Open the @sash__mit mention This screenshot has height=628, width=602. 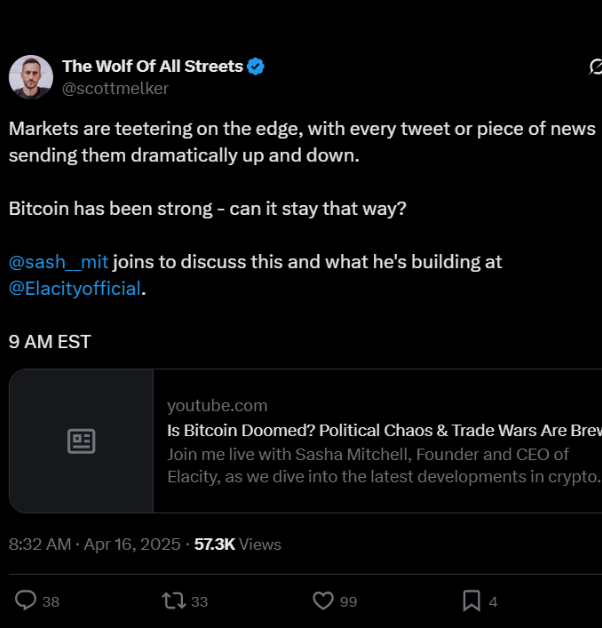58,262
